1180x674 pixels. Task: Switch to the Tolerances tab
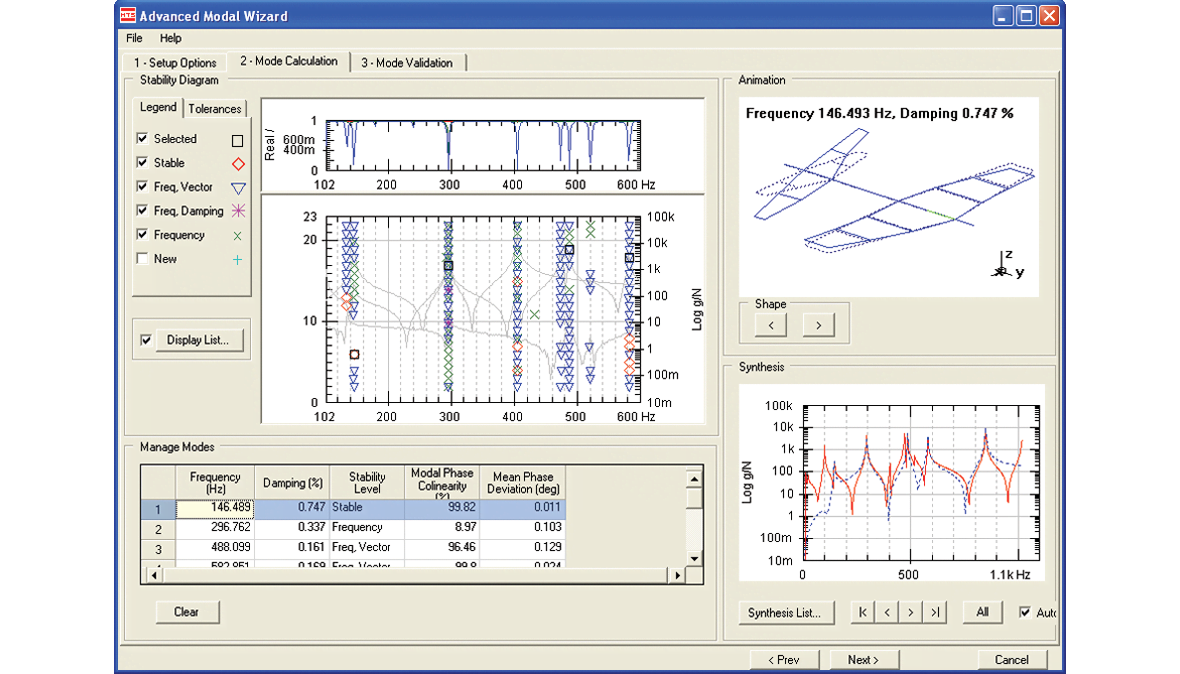(213, 108)
